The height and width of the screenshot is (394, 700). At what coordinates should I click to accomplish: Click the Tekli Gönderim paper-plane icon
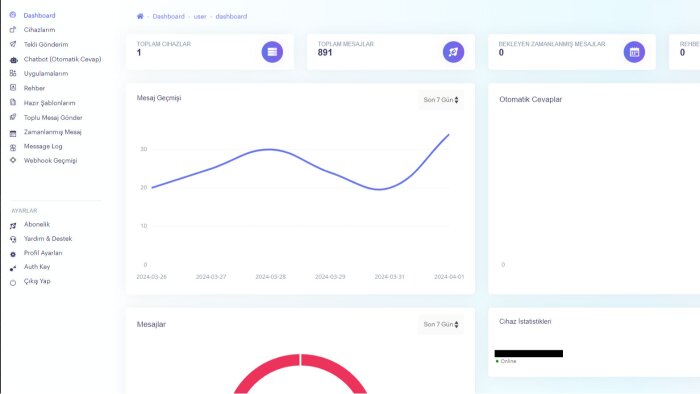pos(12,44)
